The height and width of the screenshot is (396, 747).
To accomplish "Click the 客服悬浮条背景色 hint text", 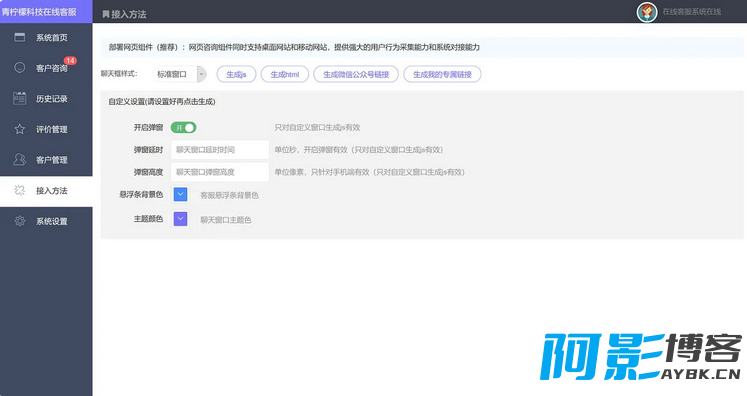I will tap(229, 195).
